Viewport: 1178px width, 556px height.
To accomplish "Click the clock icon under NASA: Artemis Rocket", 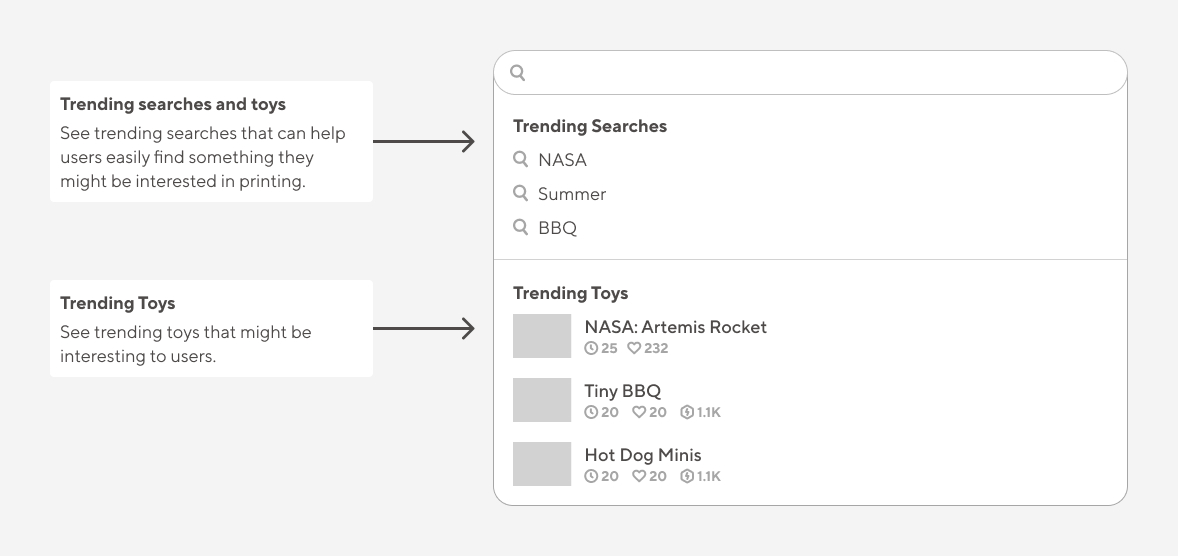I will pyautogui.click(x=591, y=348).
